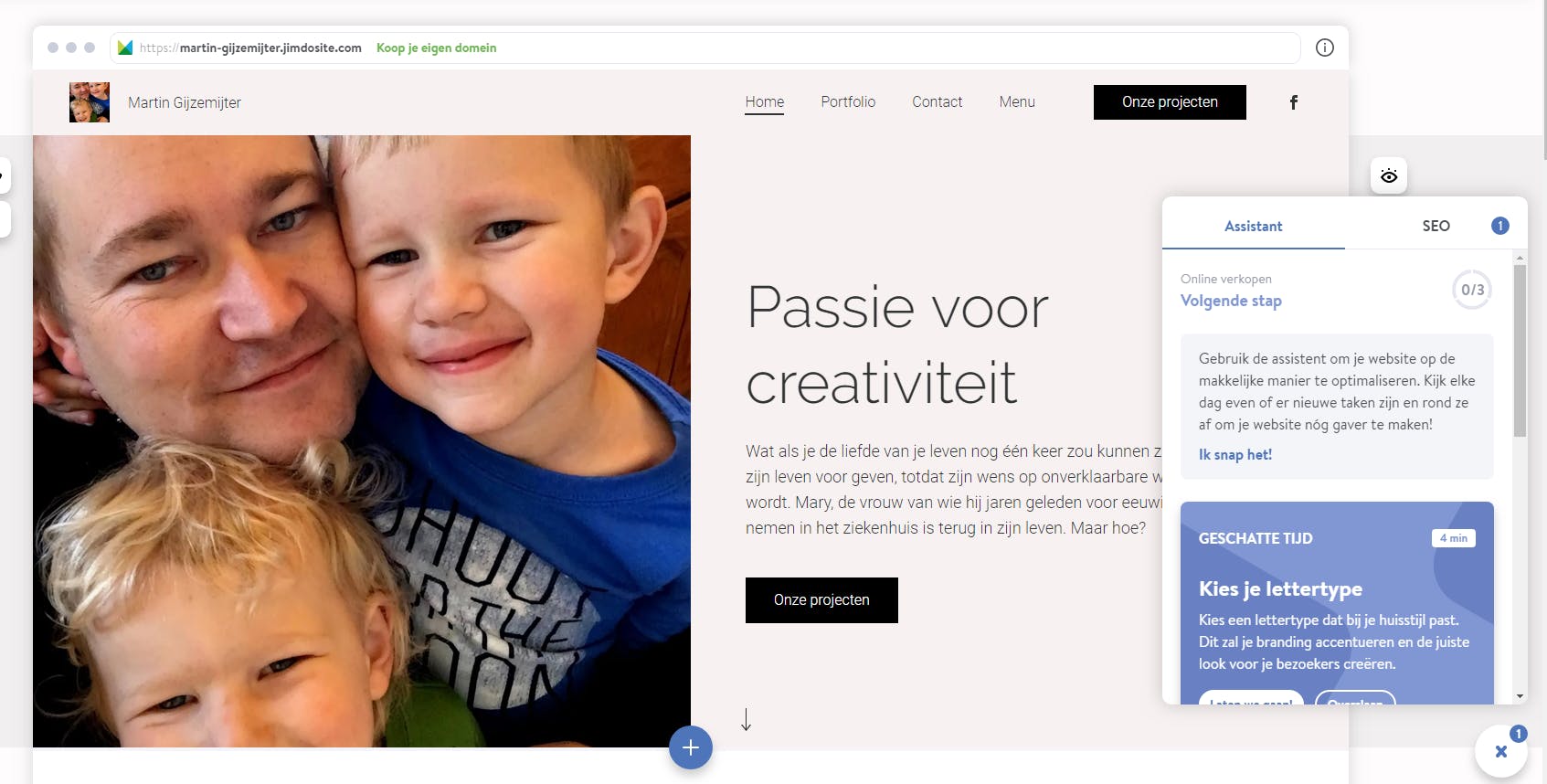Screen dimensions: 1547x784
Task: Open the SEO notification badge
Action: (x=1499, y=226)
